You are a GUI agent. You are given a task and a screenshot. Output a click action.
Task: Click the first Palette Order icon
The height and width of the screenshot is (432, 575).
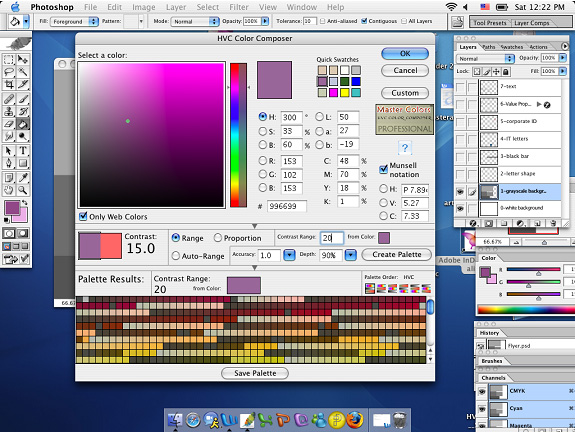tap(370, 289)
